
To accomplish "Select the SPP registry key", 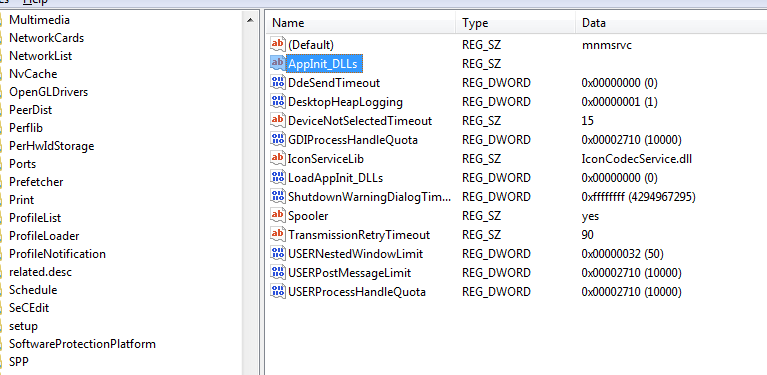I will tap(19, 362).
